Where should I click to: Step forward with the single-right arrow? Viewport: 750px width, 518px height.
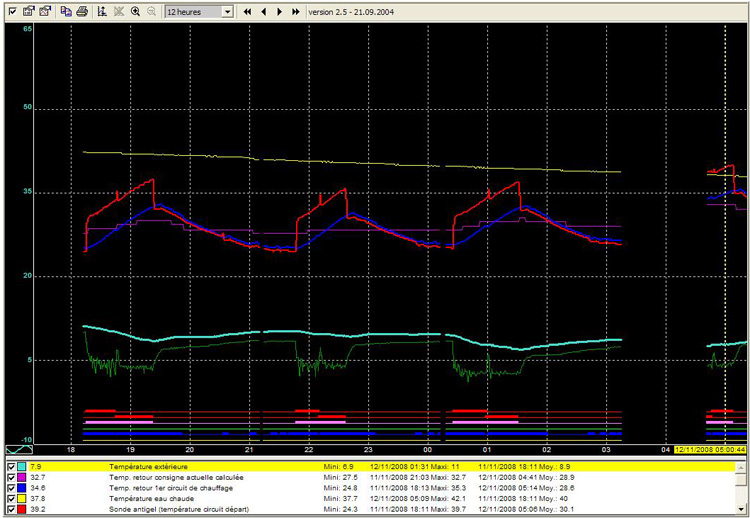coord(279,11)
